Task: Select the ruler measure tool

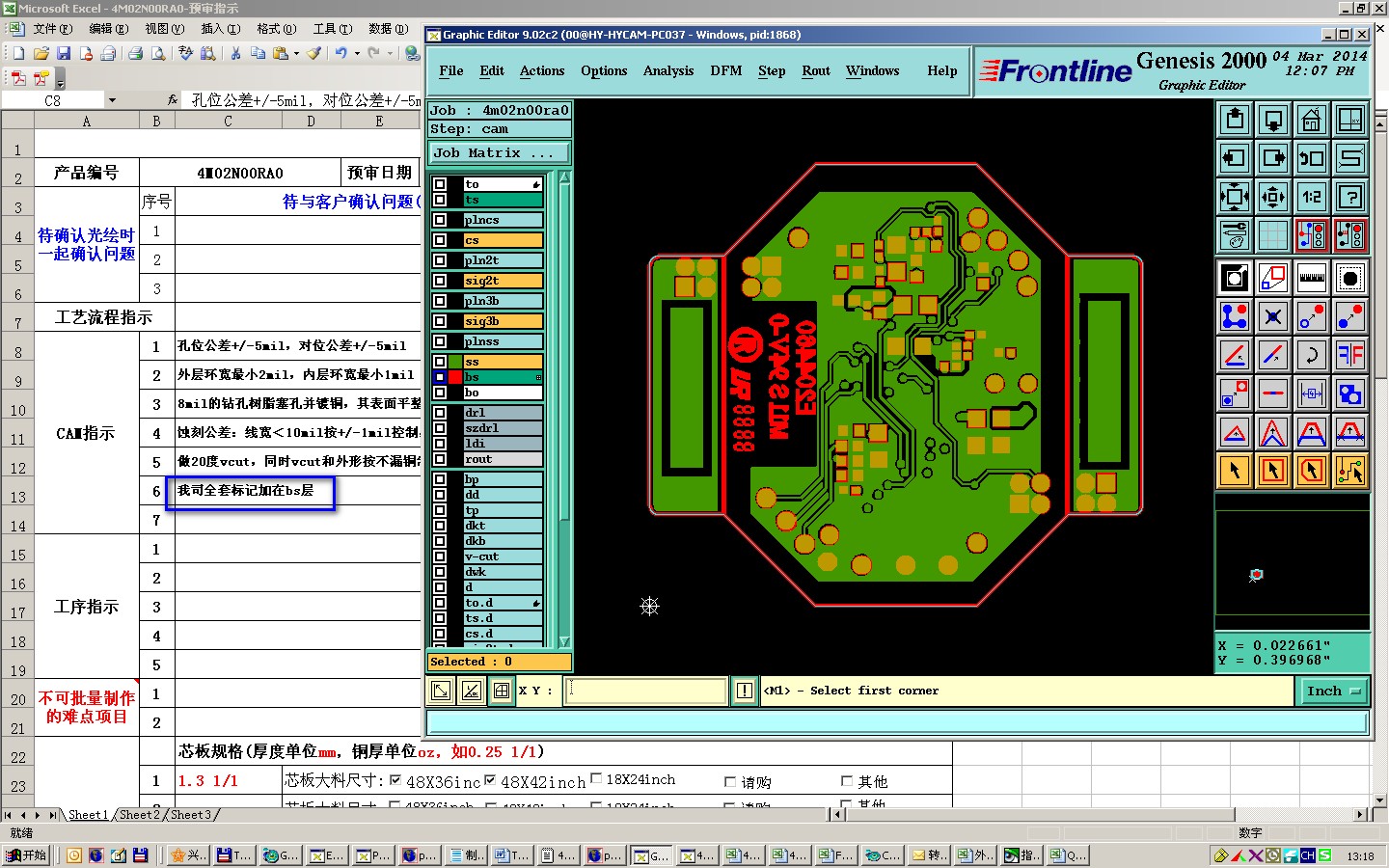Action: pyautogui.click(x=1312, y=279)
